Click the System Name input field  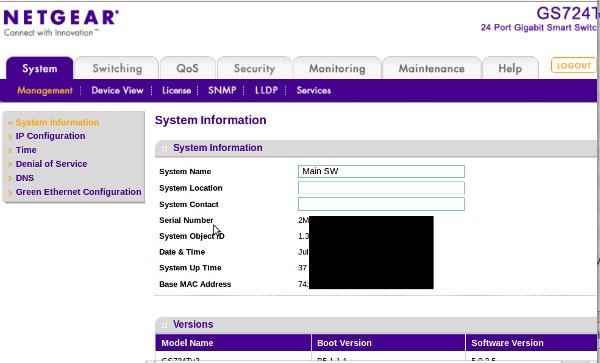coord(381,171)
